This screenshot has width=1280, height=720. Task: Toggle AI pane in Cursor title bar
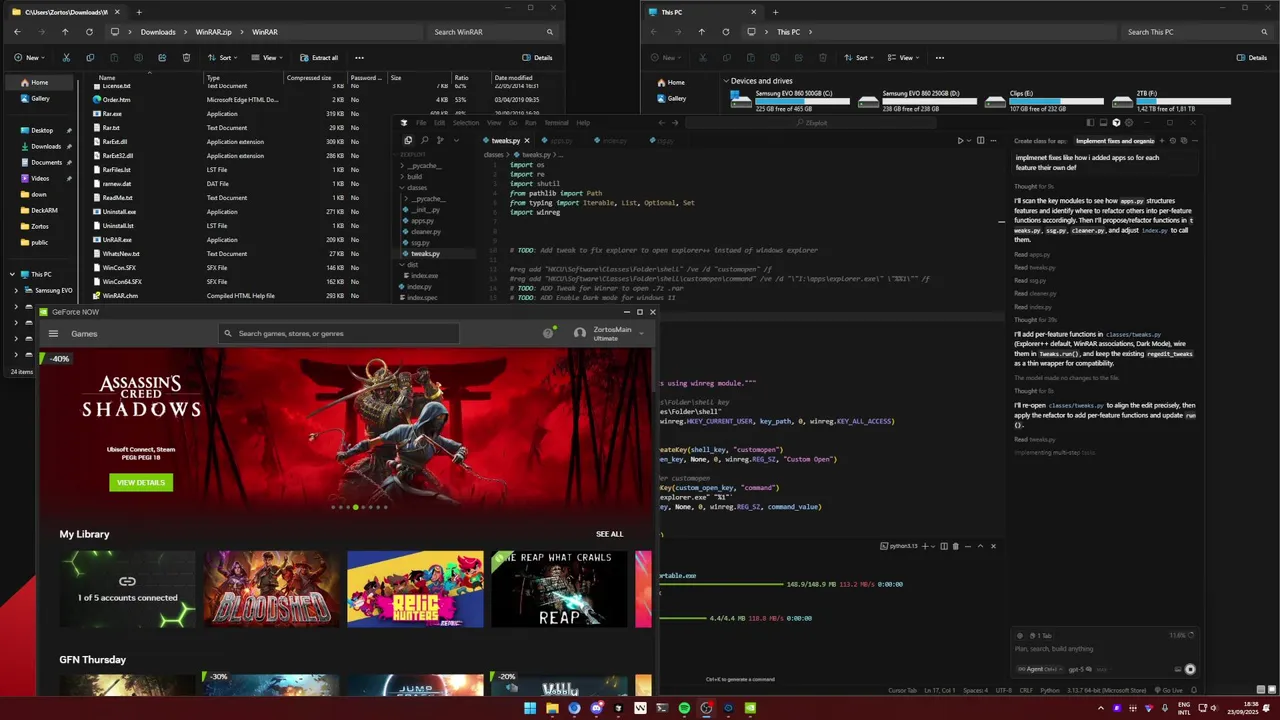coord(1117,123)
